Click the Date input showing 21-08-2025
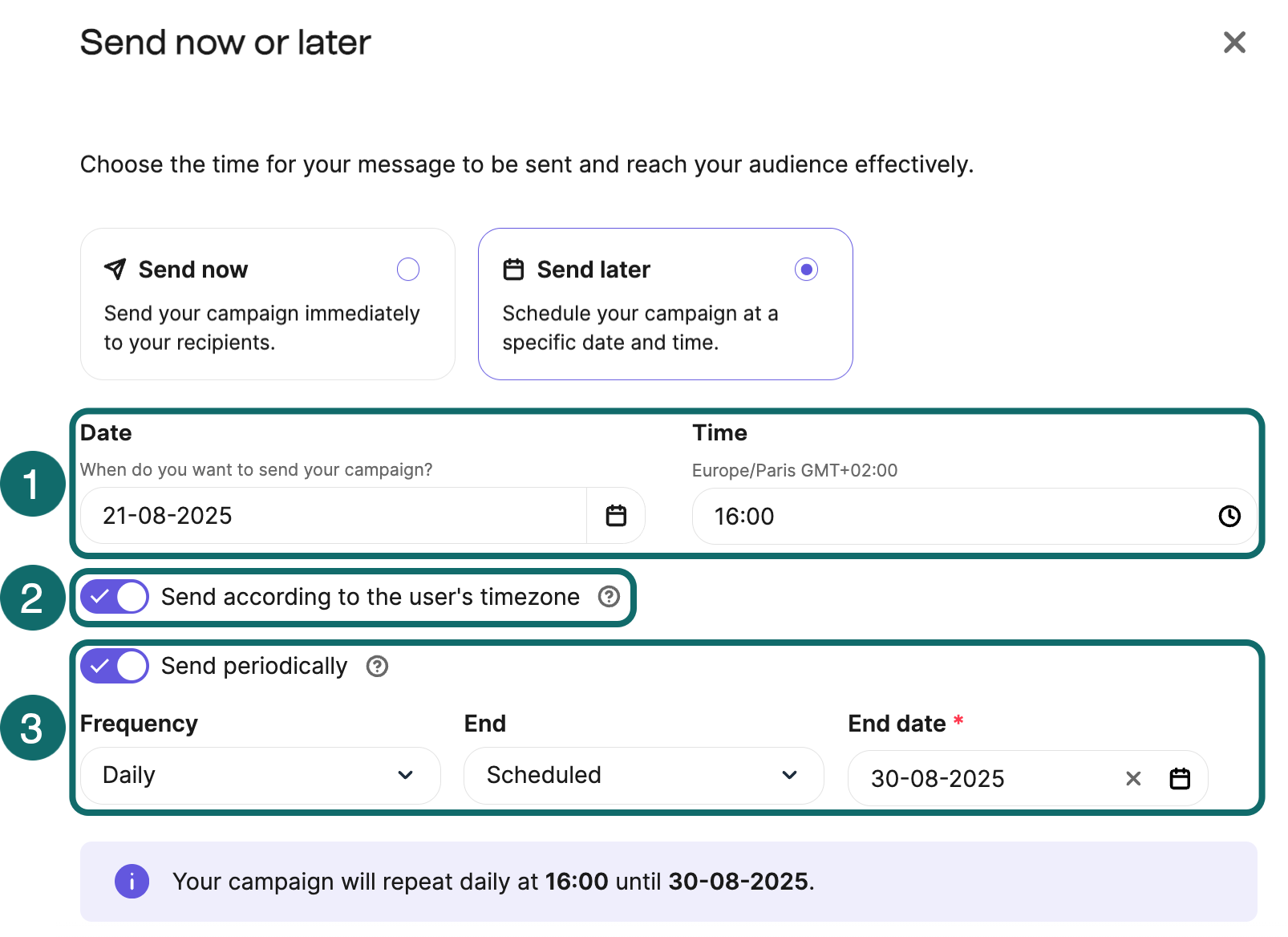Viewport: 1288px width, 937px height. 333,516
